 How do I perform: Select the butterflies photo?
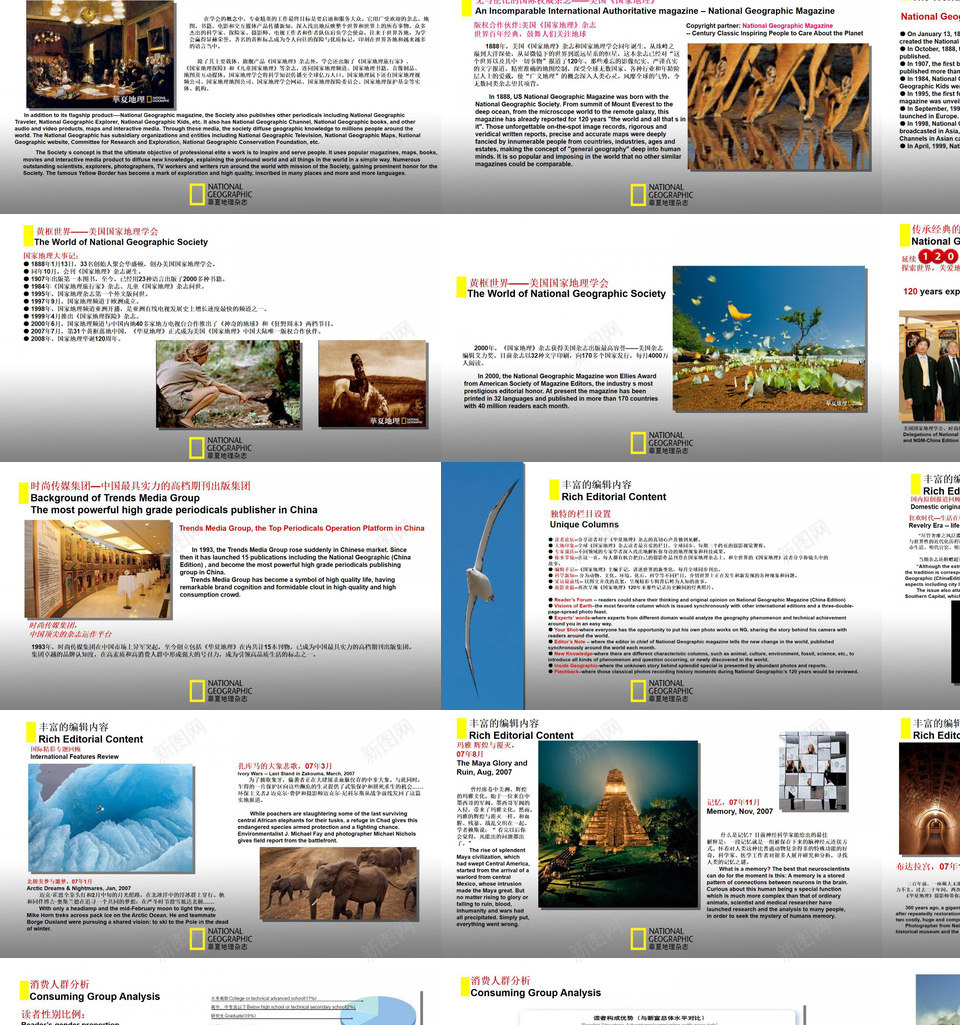pos(769,339)
